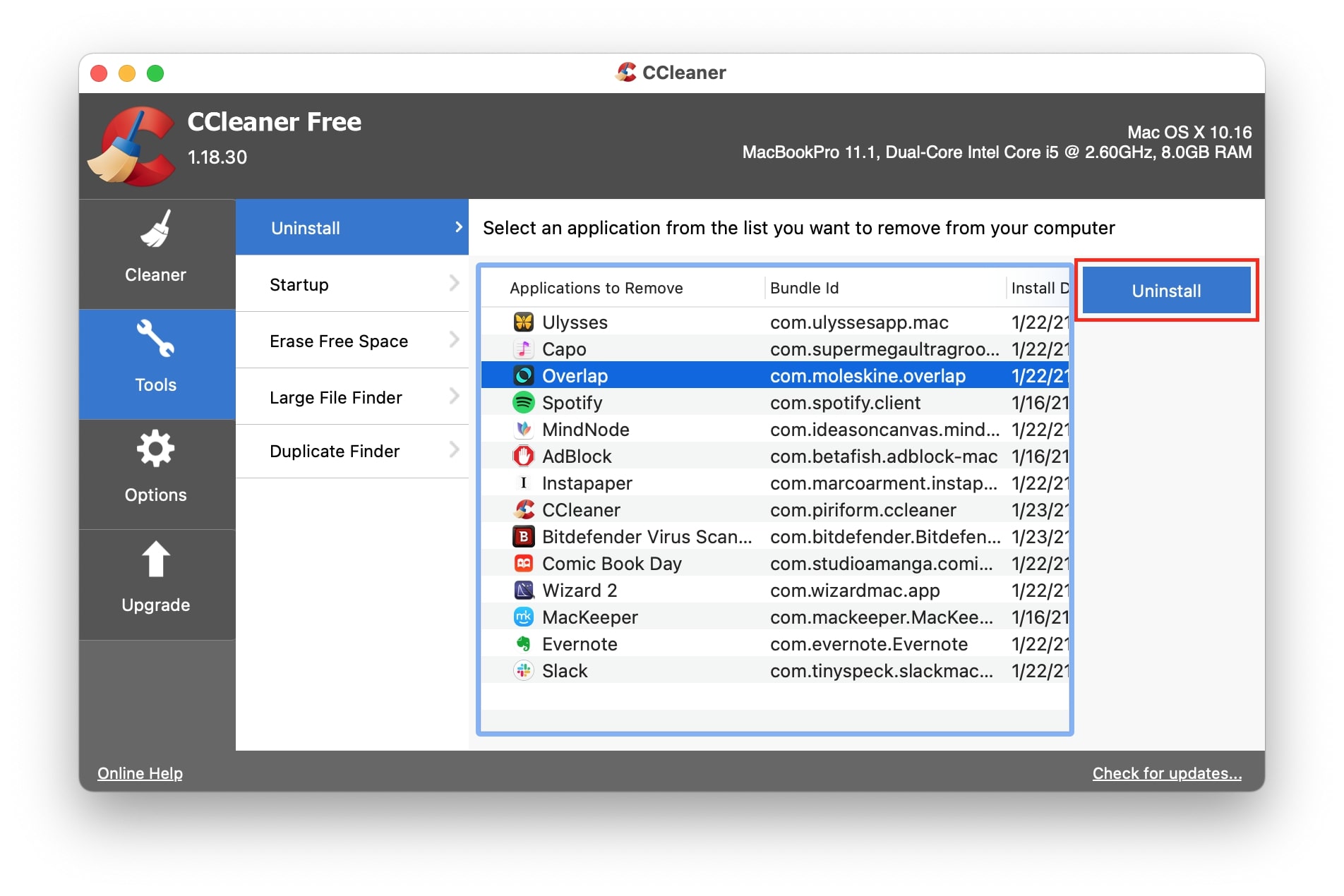This screenshot has width=1344, height=896.
Task: Click bundle id com.betafish.adblock-mac
Action: tap(884, 456)
